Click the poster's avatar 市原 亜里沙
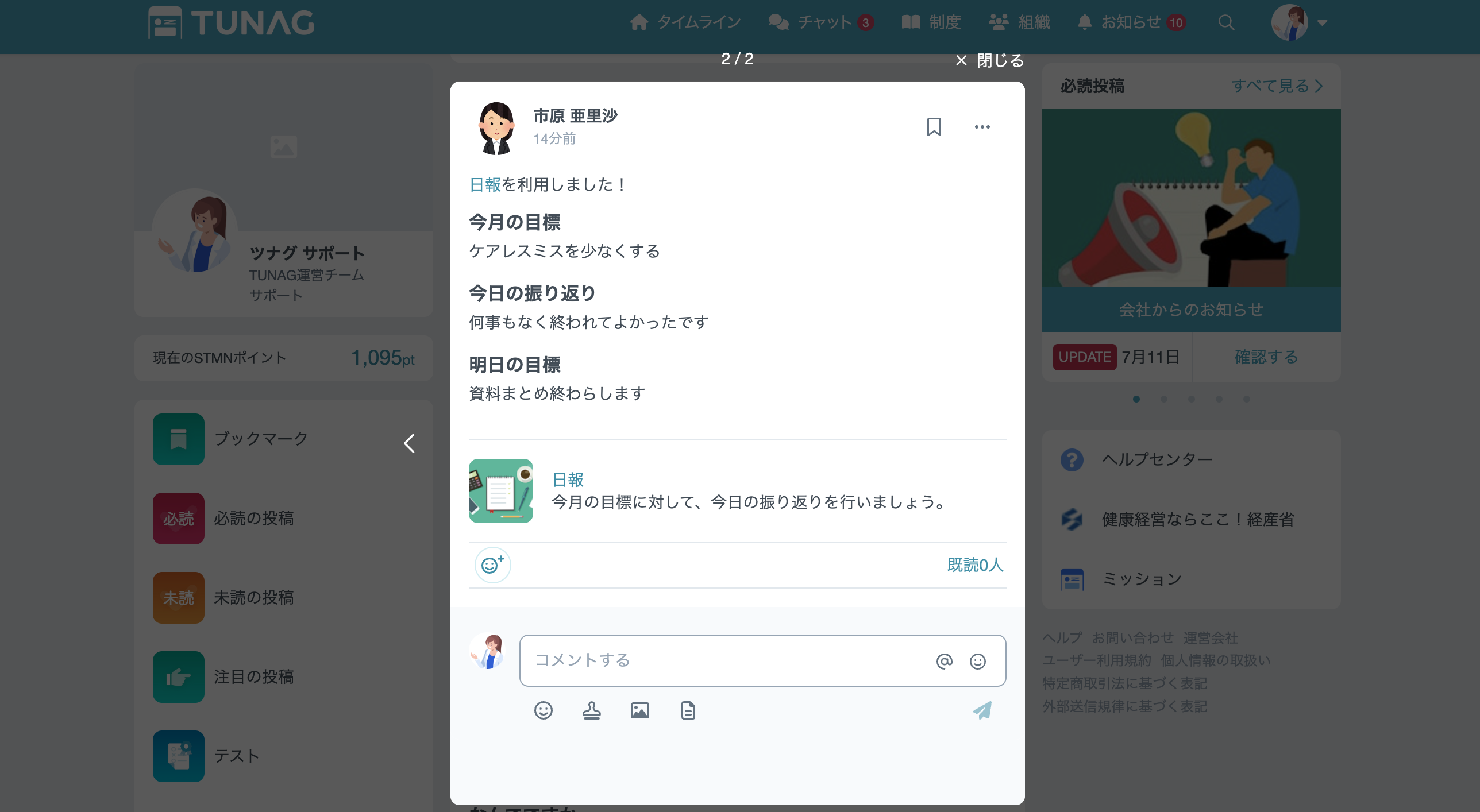The image size is (1480, 812). 496,129
